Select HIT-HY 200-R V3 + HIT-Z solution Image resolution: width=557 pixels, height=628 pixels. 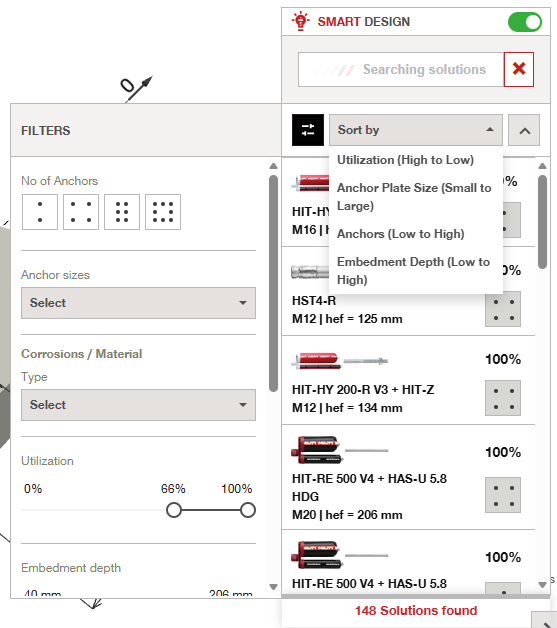pyautogui.click(x=408, y=380)
